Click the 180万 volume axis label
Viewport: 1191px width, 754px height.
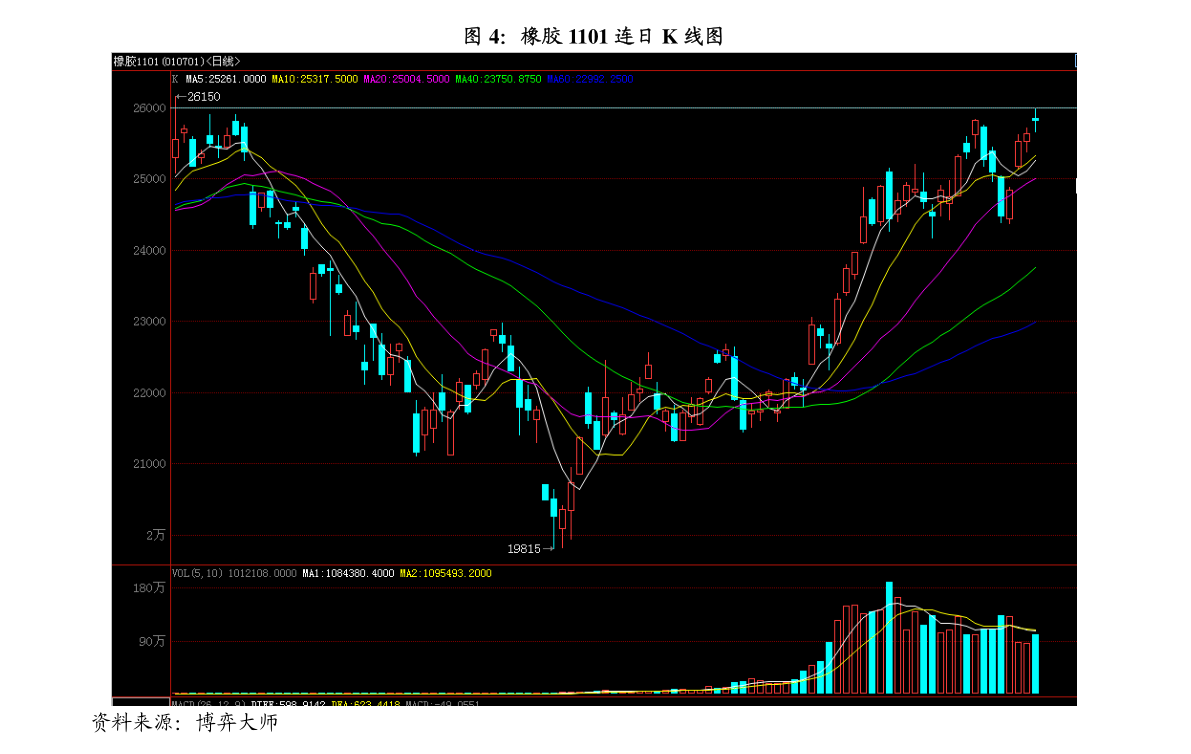pyautogui.click(x=150, y=588)
